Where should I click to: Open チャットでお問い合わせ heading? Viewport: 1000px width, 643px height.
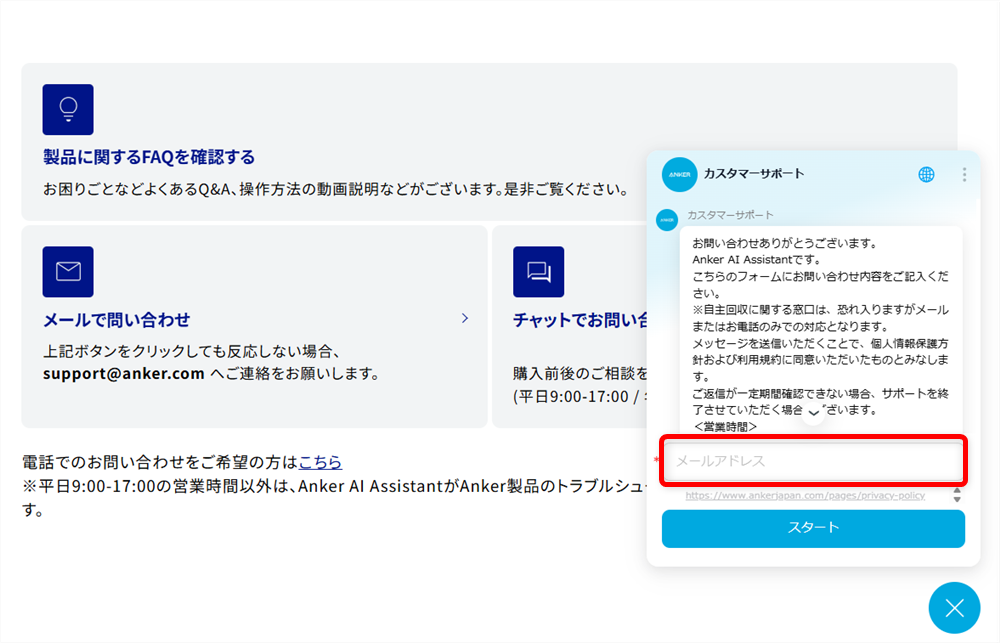click(x=580, y=320)
